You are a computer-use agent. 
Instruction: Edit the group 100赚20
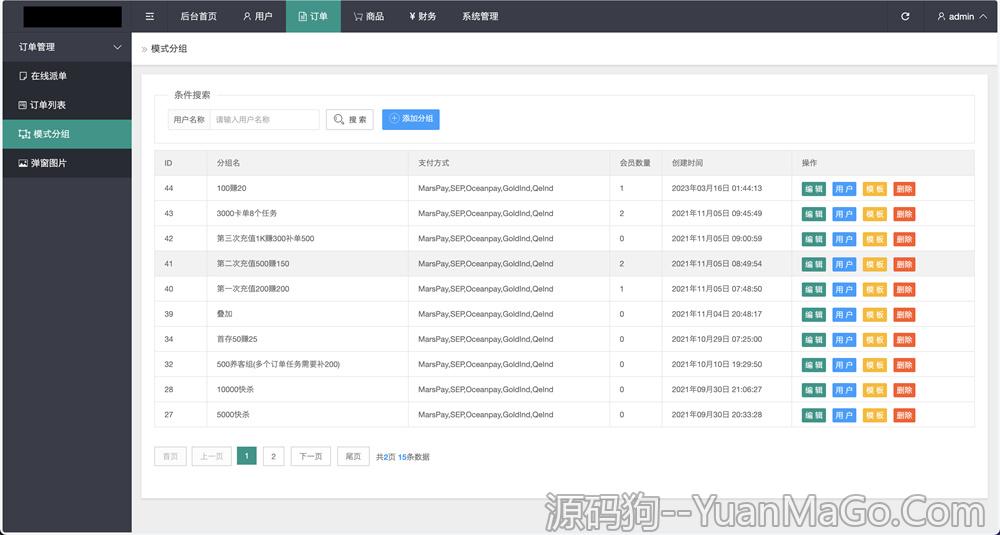(814, 189)
